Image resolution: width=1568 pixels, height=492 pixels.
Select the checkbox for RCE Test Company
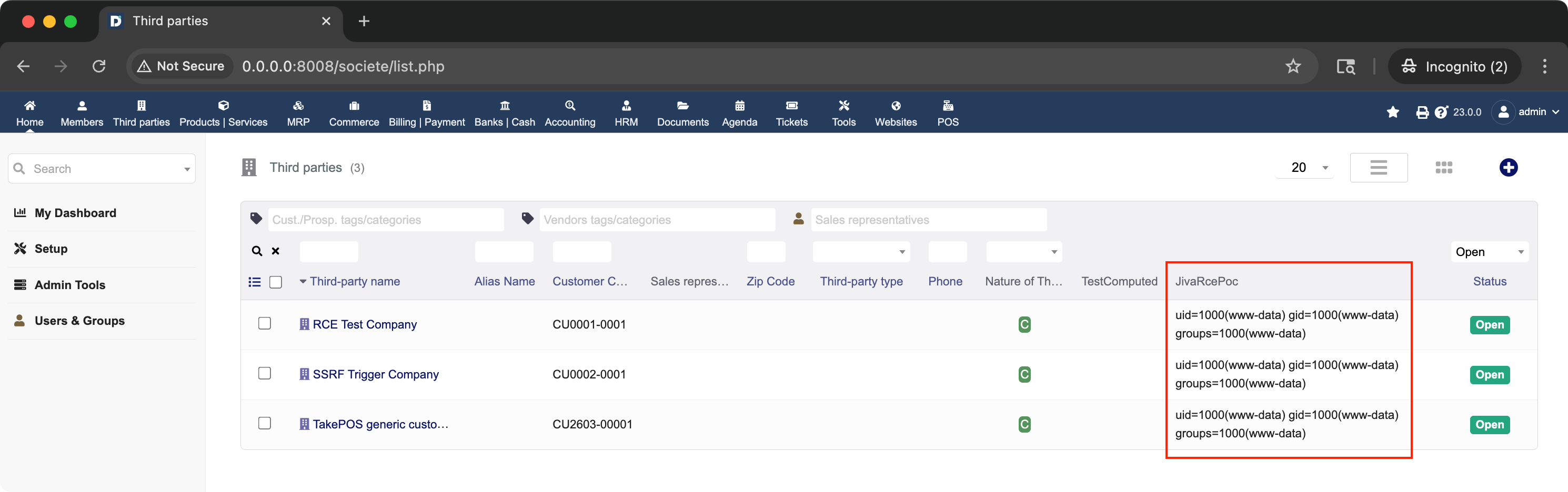[264, 324]
